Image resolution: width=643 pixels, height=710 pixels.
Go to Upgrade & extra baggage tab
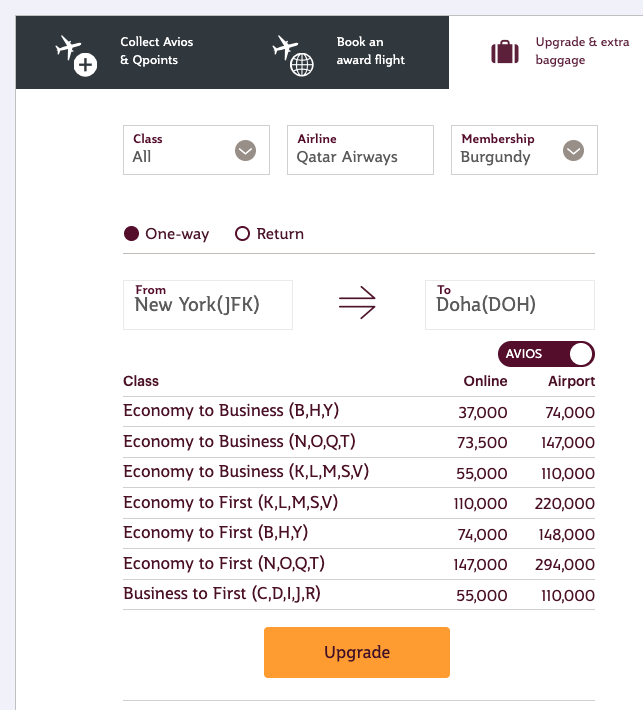581,51
